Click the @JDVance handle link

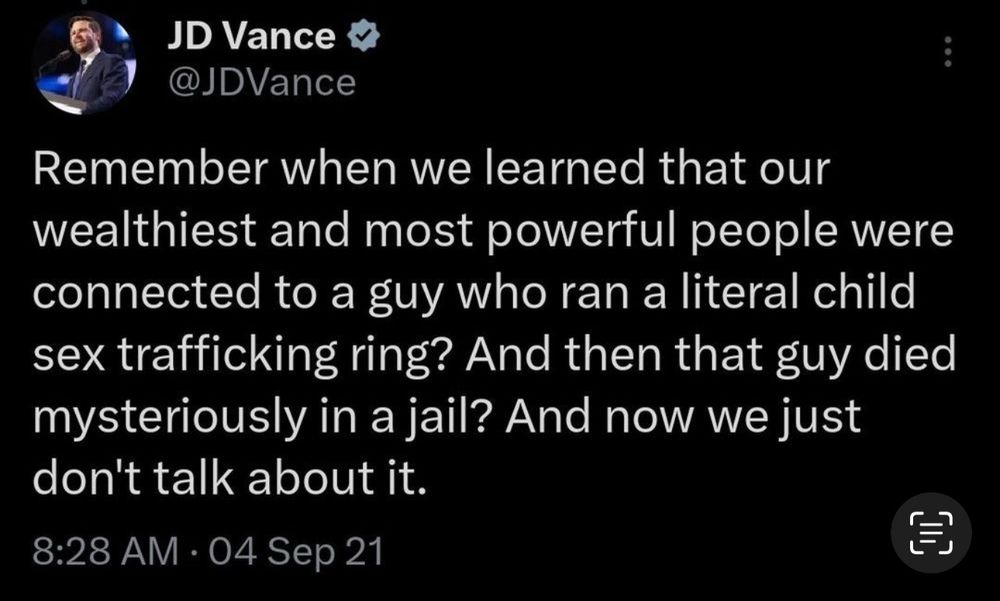coord(264,83)
